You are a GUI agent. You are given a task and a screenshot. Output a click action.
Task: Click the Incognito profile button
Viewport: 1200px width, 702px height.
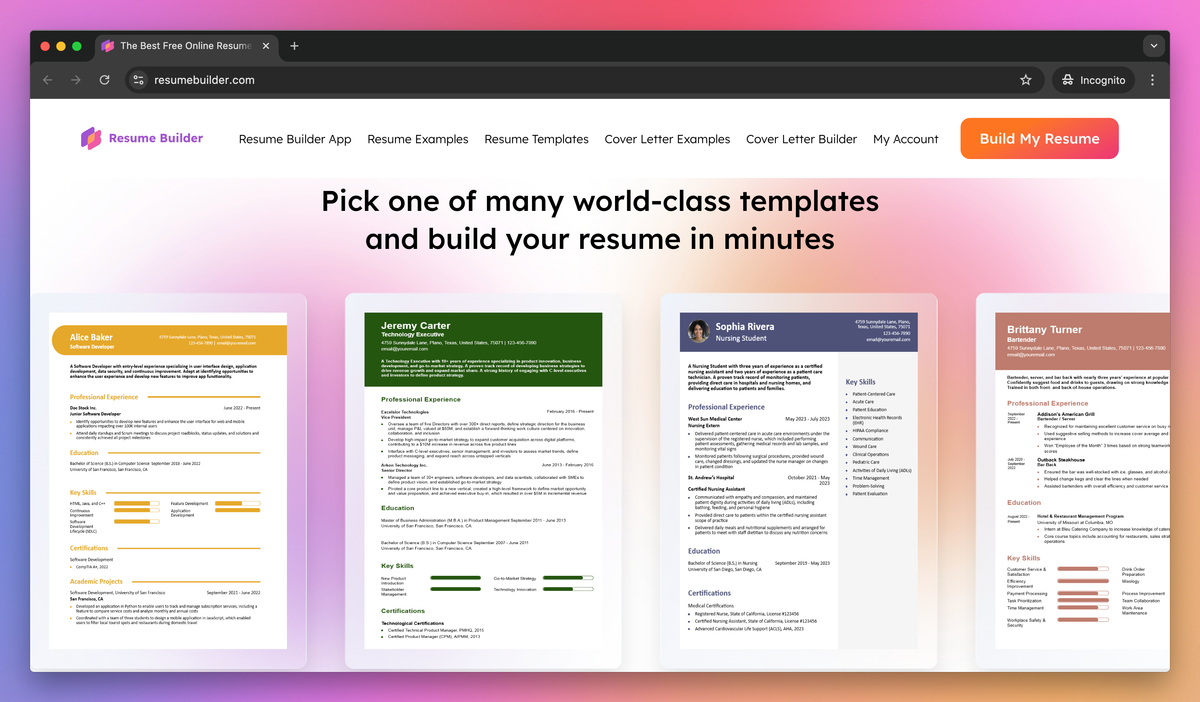tap(1093, 80)
